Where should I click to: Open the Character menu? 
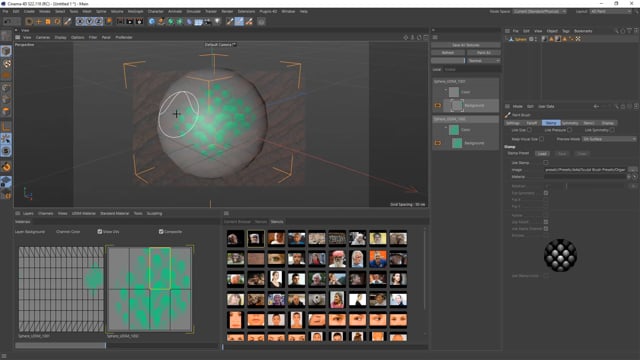click(x=156, y=11)
